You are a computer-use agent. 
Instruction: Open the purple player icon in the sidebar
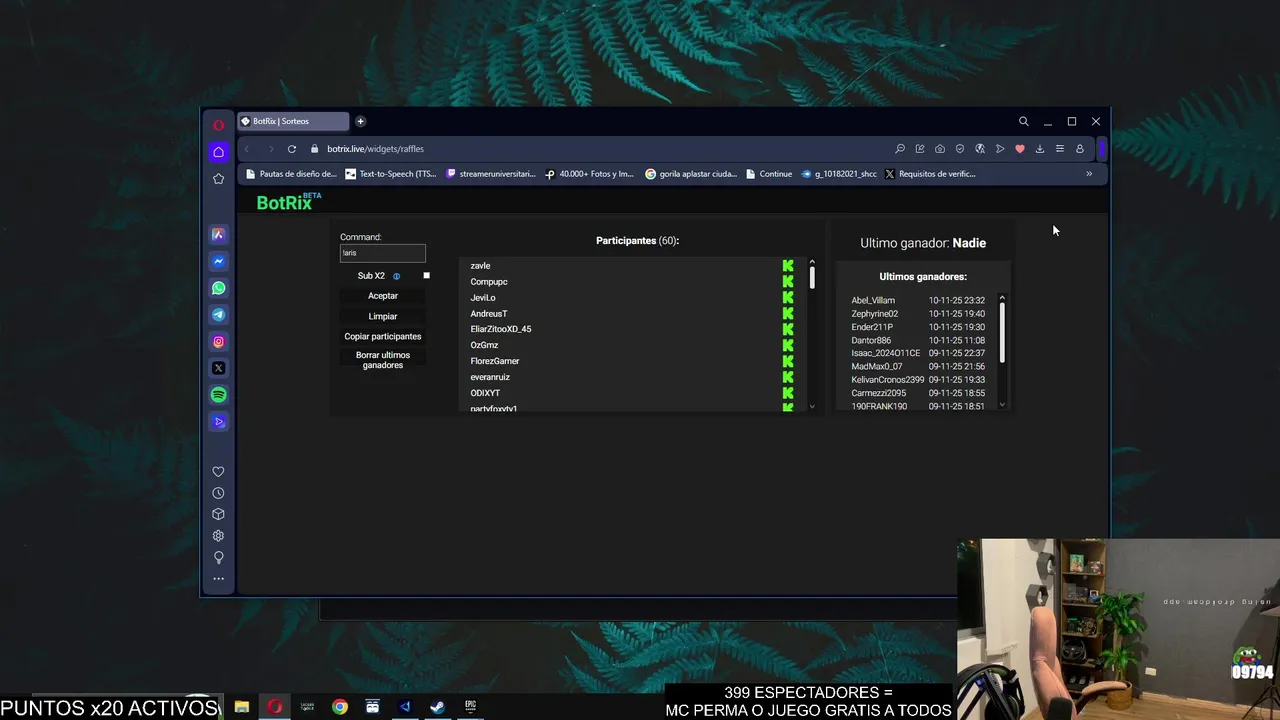point(218,422)
